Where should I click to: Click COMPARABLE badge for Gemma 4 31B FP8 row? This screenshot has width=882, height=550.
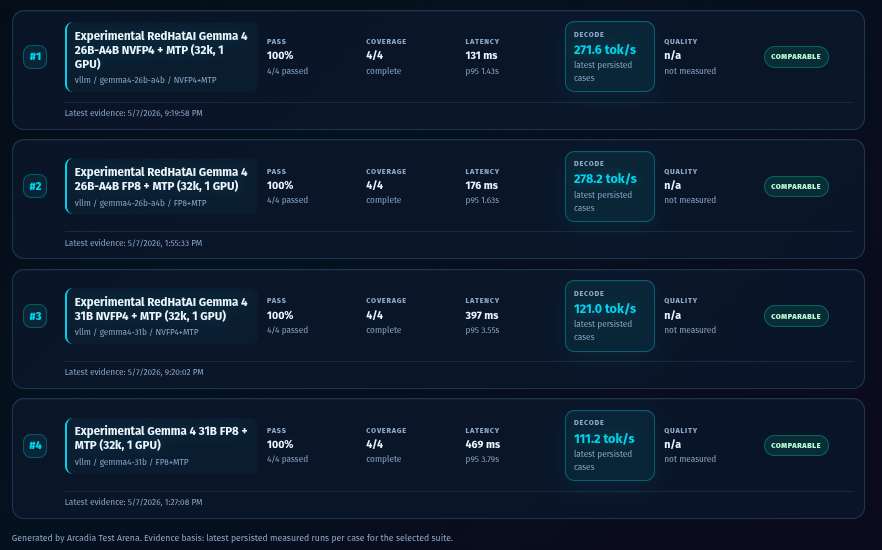[796, 445]
